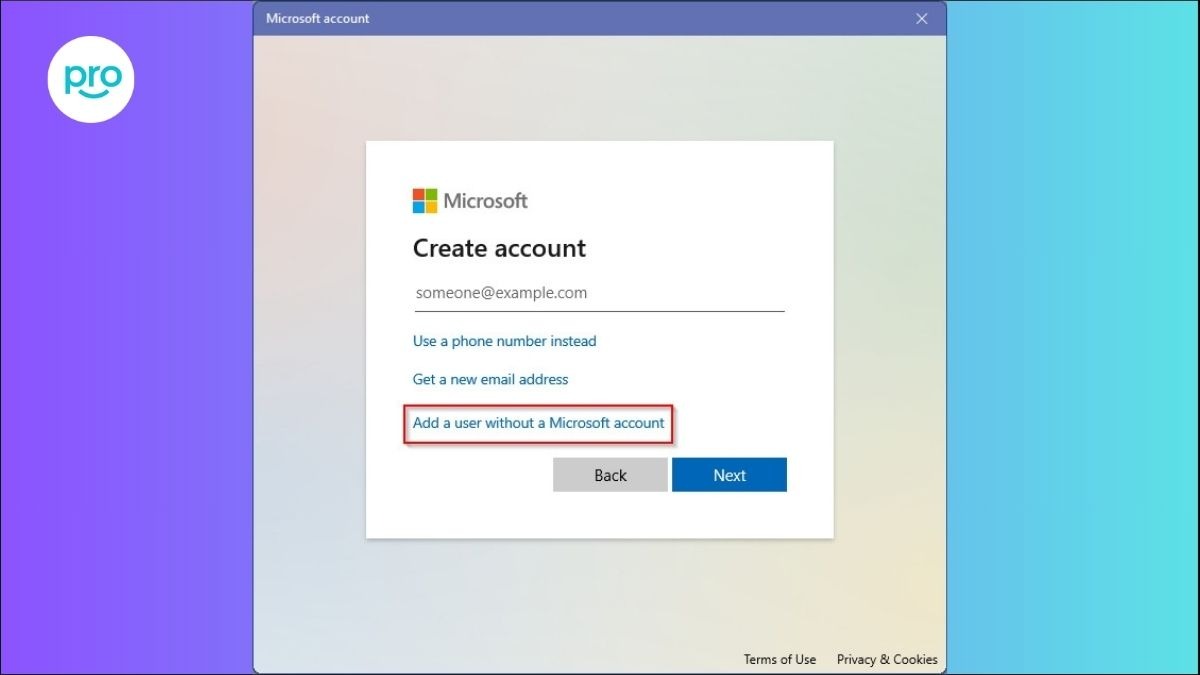Click the Microsoft four-square logo
1200x675 pixels.
(x=425, y=201)
